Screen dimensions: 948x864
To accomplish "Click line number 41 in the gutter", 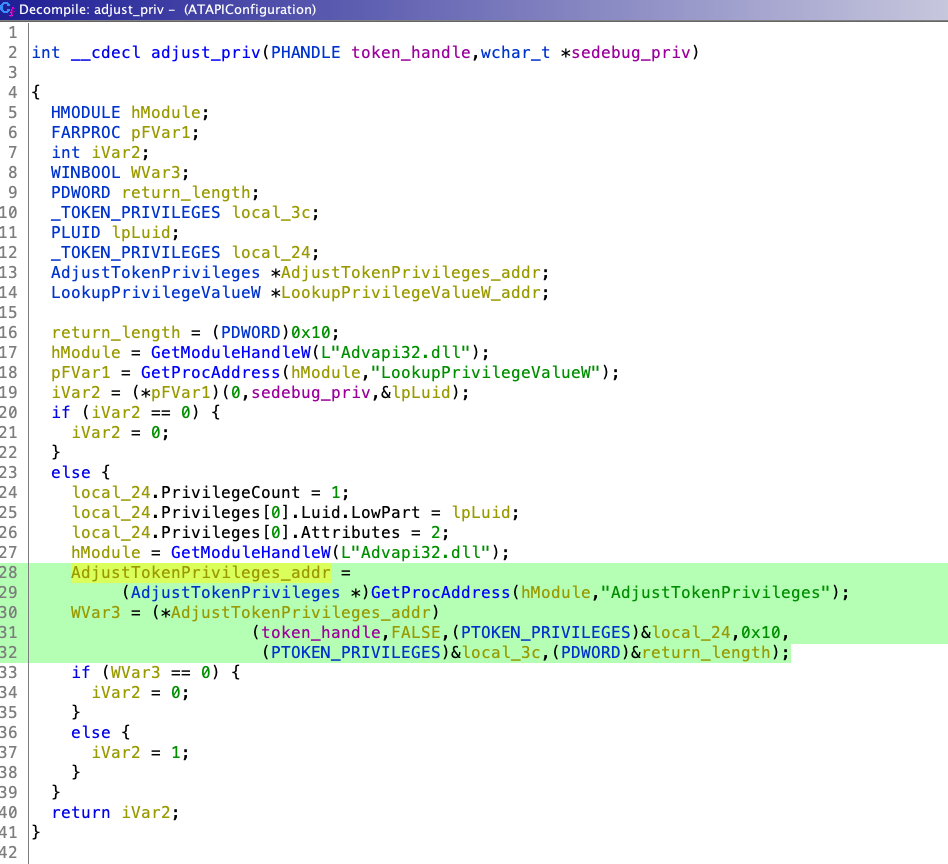I will (9, 831).
